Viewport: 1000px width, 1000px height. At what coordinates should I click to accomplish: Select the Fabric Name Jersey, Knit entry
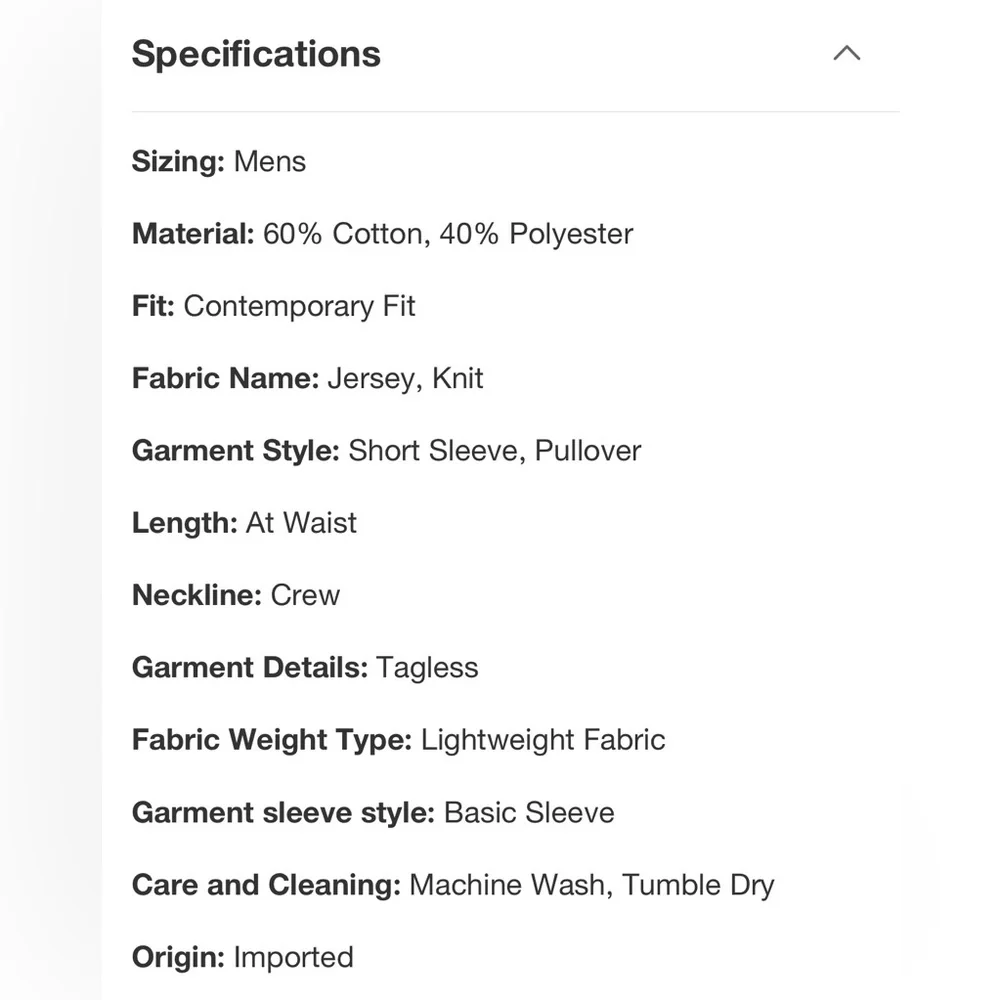pyautogui.click(x=307, y=378)
